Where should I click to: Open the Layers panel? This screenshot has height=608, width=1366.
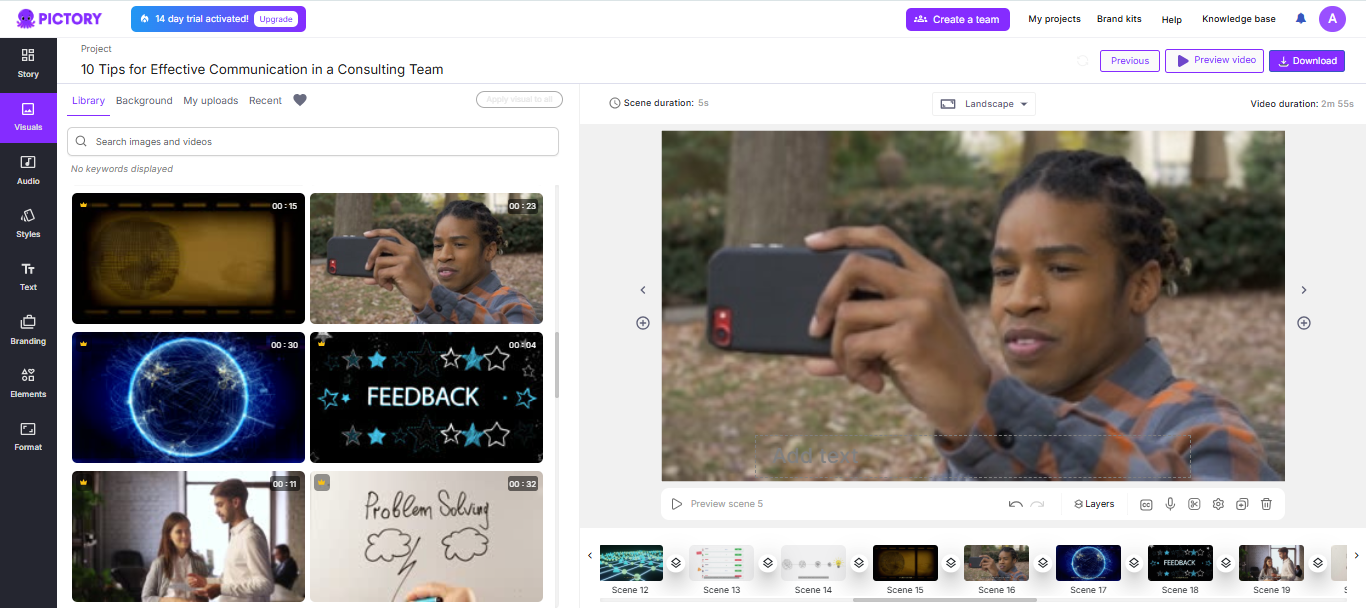1094,504
